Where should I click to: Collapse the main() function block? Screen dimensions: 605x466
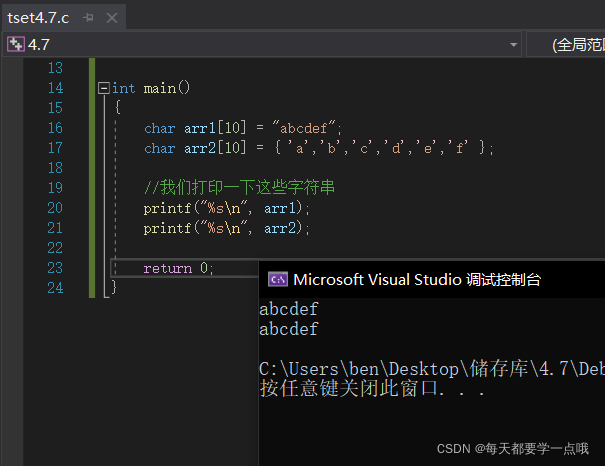[103, 88]
